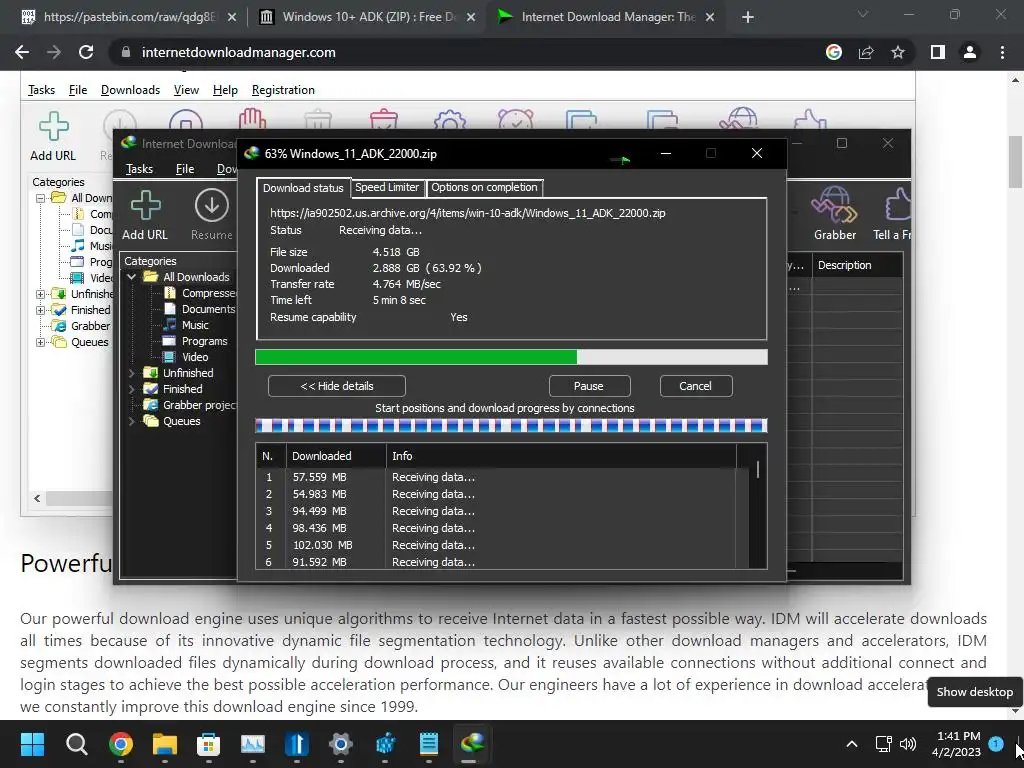Click Compressed category icon in dark tree
The width and height of the screenshot is (1024, 768).
point(170,293)
